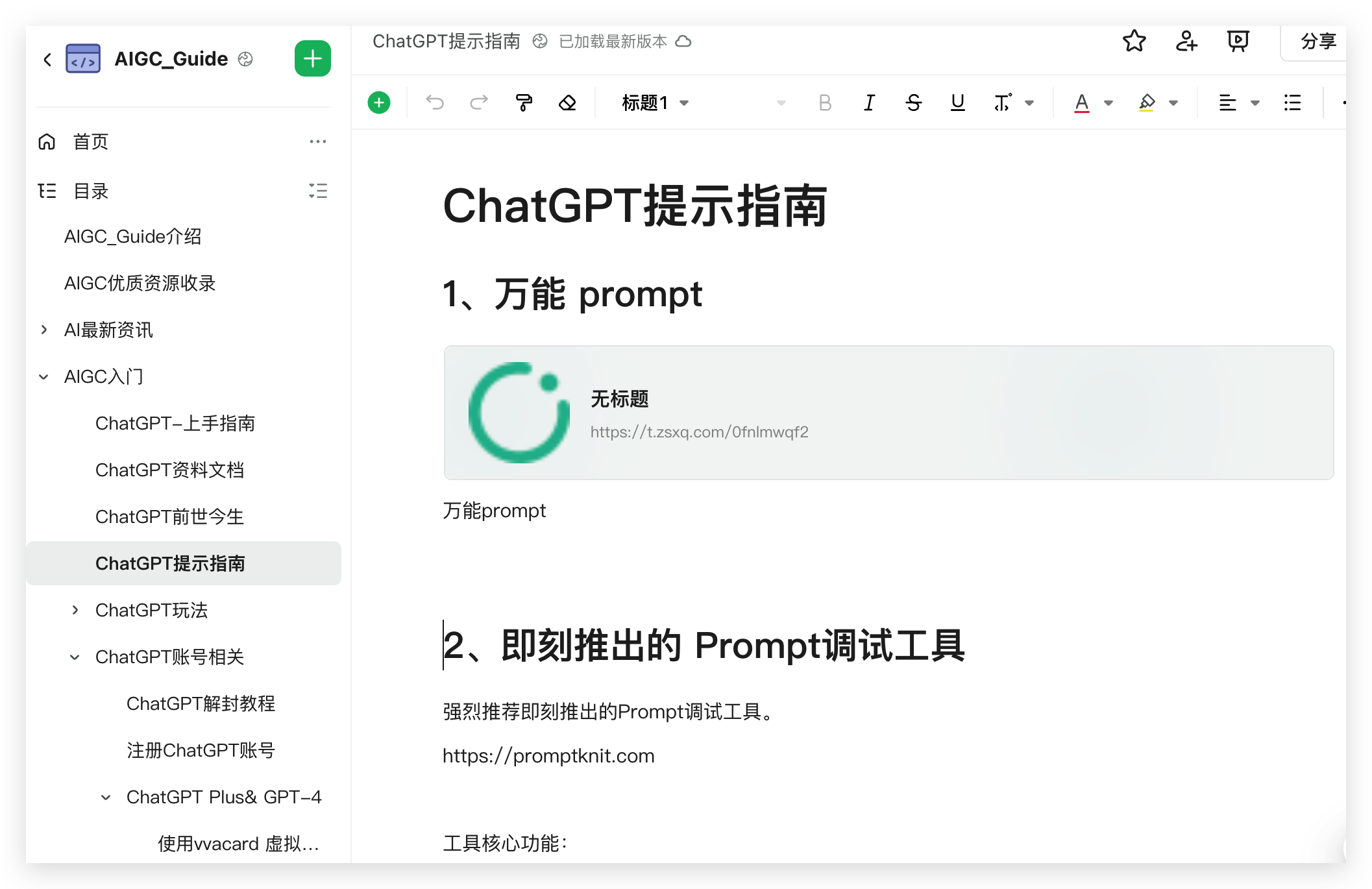Image resolution: width=1372 pixels, height=889 pixels.
Task: Click the text alignment icon
Action: tap(1227, 103)
